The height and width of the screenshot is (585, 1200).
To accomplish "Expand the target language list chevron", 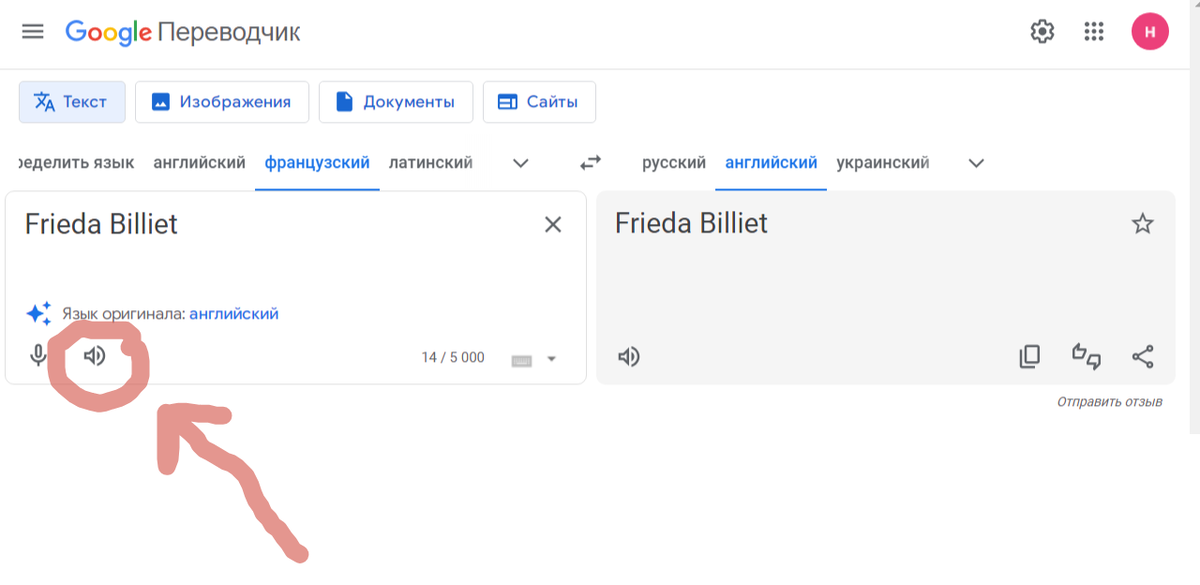I will click(x=976, y=163).
